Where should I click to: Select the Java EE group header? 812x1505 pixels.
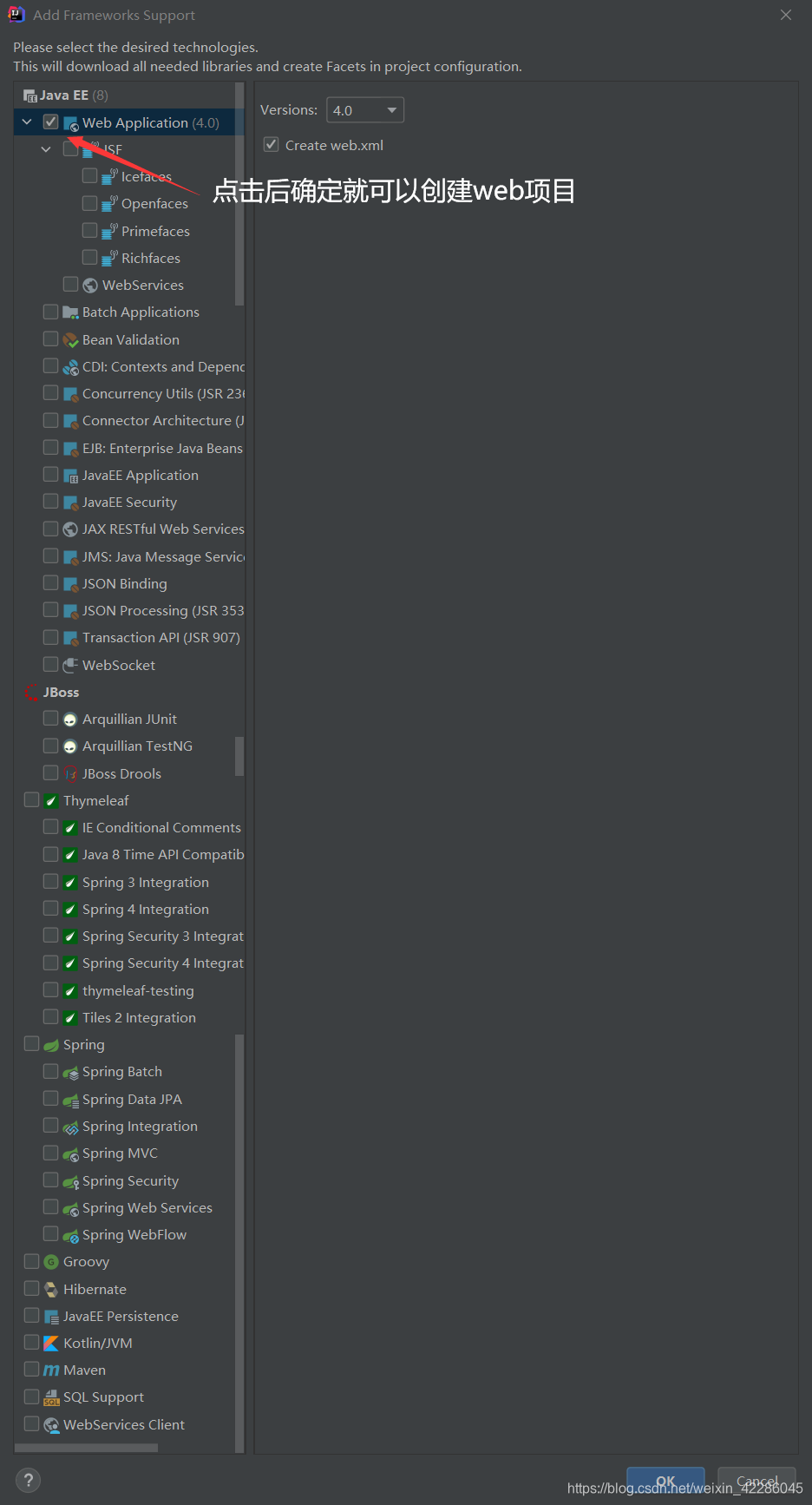(65, 95)
